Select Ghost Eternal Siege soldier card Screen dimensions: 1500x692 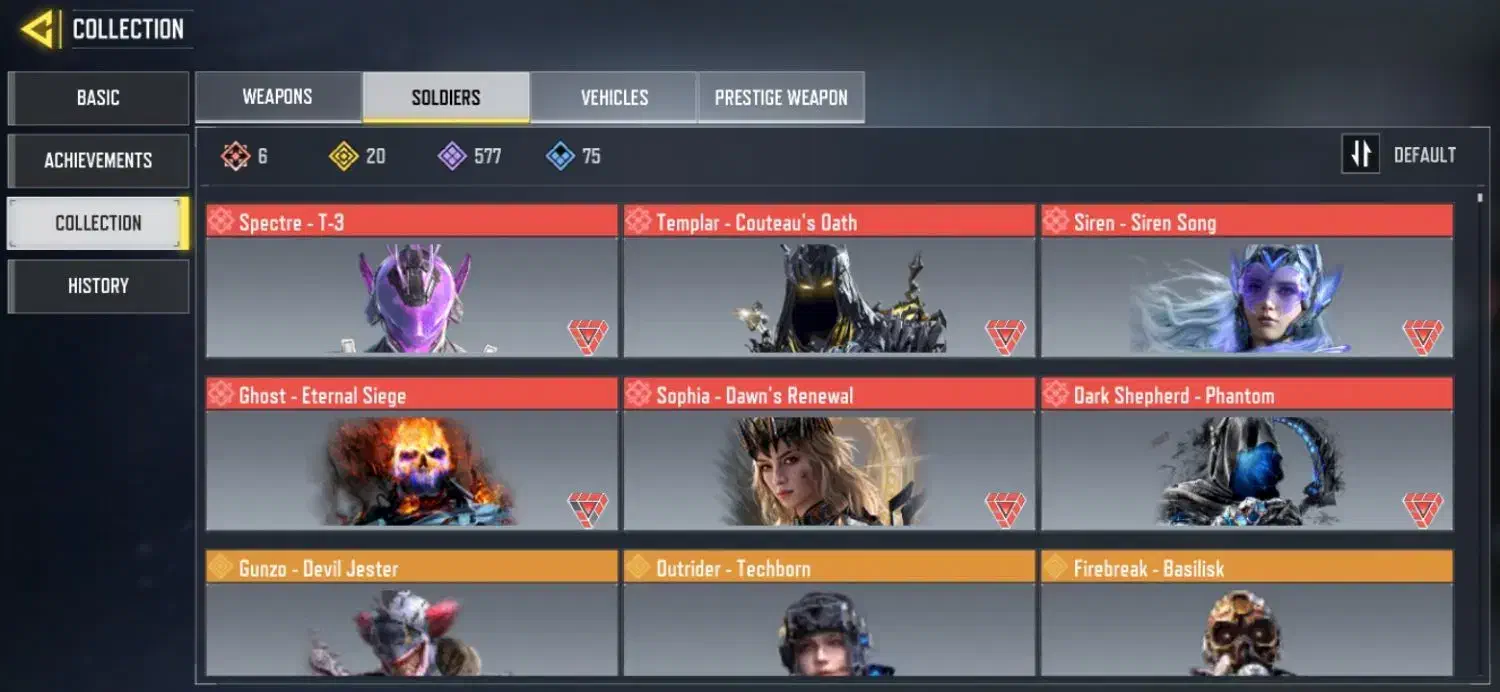coord(412,454)
